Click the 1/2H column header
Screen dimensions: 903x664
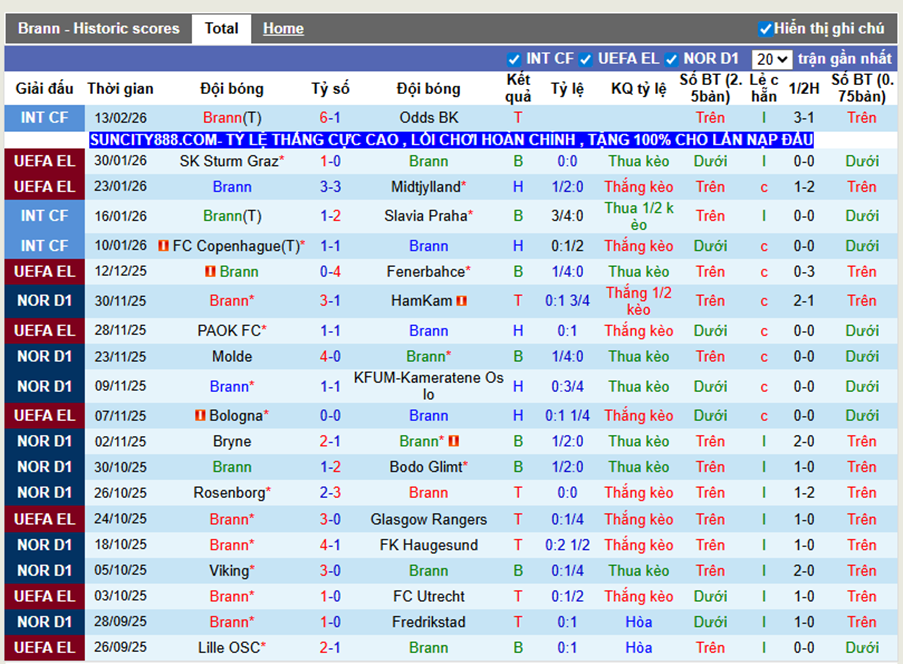803,89
